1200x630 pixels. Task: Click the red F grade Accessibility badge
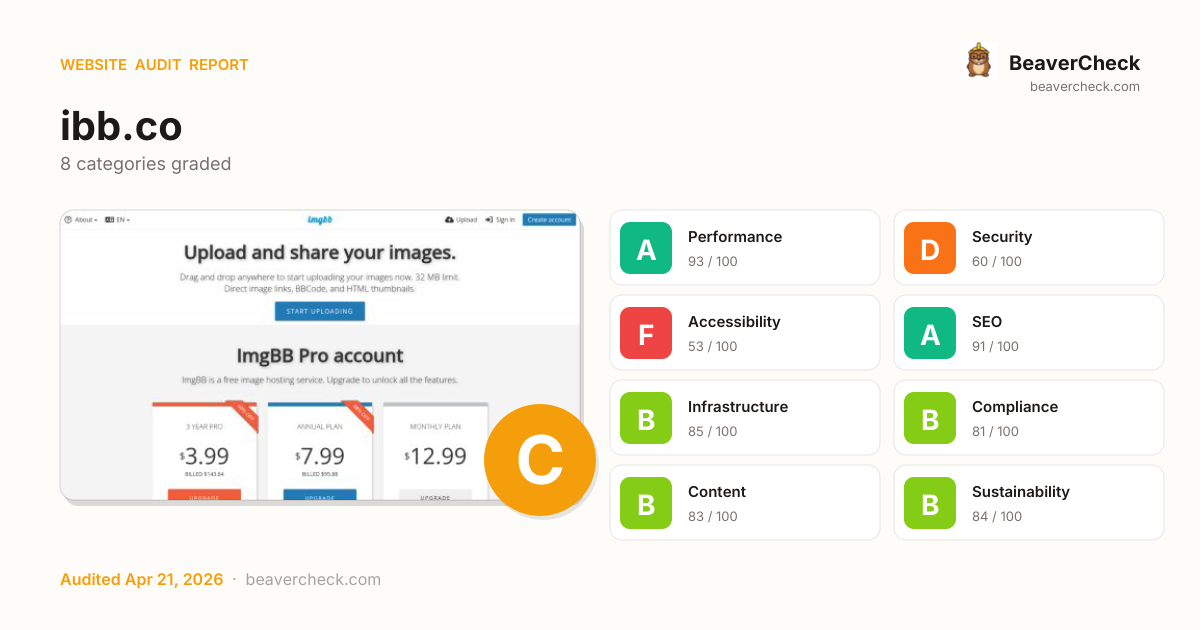coord(646,333)
